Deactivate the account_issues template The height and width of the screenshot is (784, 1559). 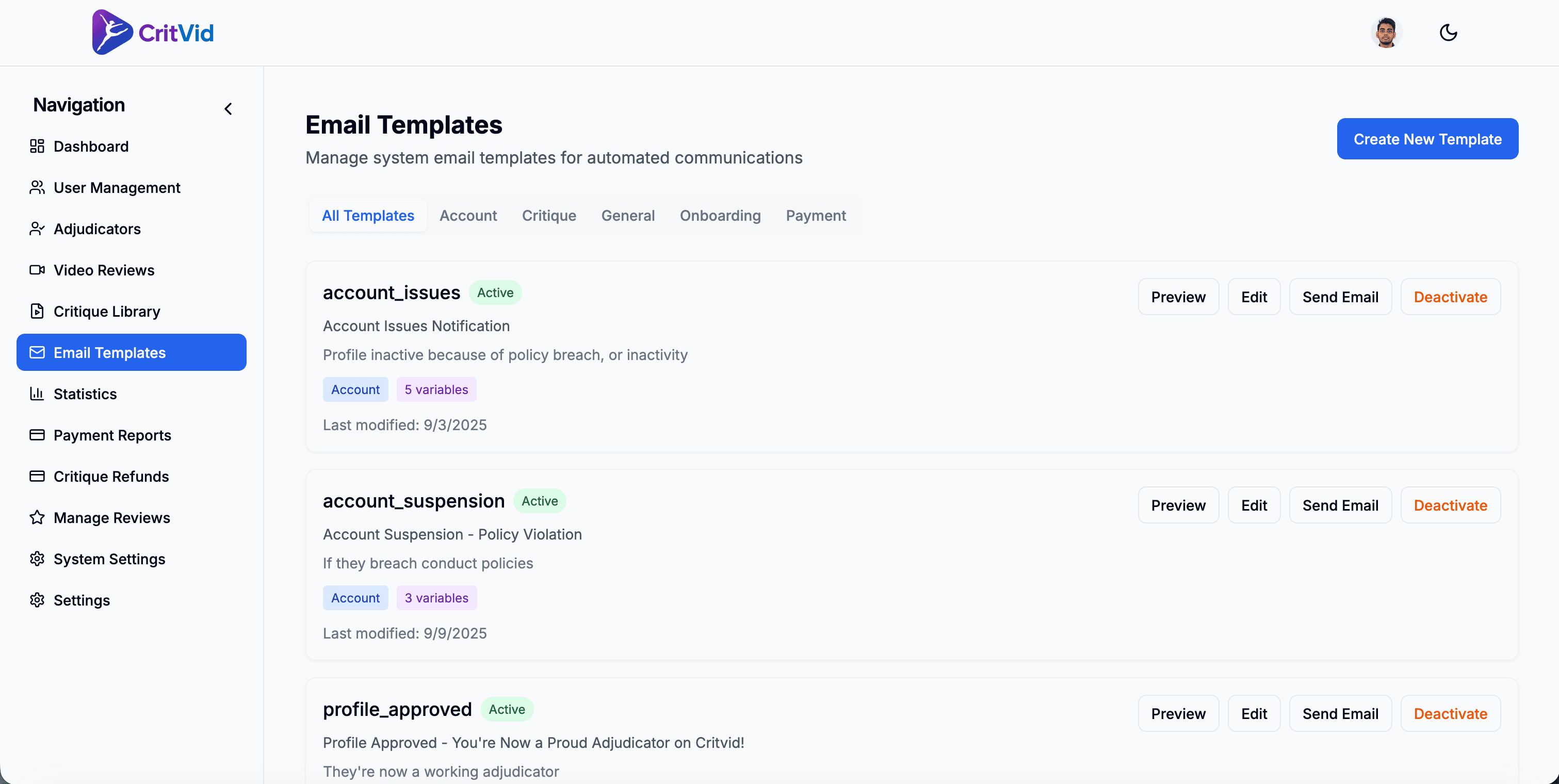pyautogui.click(x=1451, y=297)
